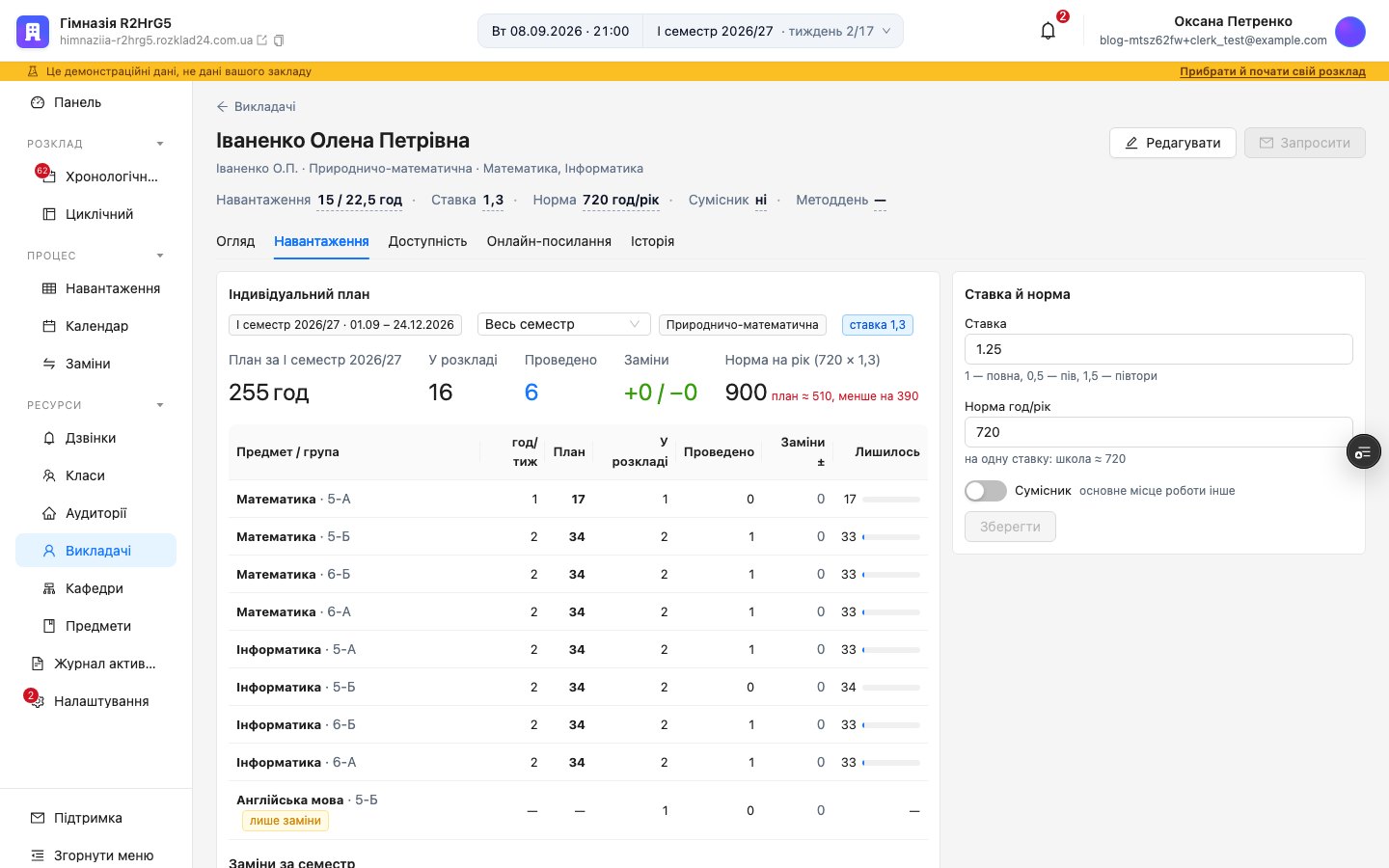Switch to the Історія tab

652,241
